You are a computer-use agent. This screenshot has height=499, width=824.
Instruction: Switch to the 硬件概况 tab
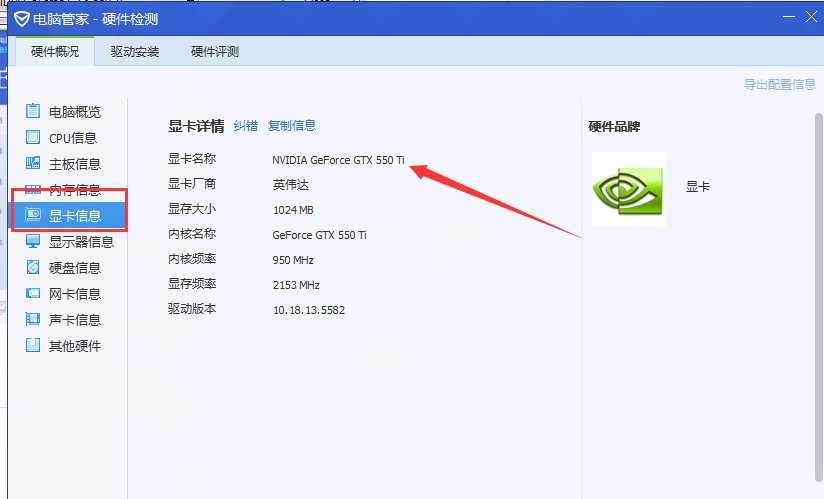[x=55, y=51]
